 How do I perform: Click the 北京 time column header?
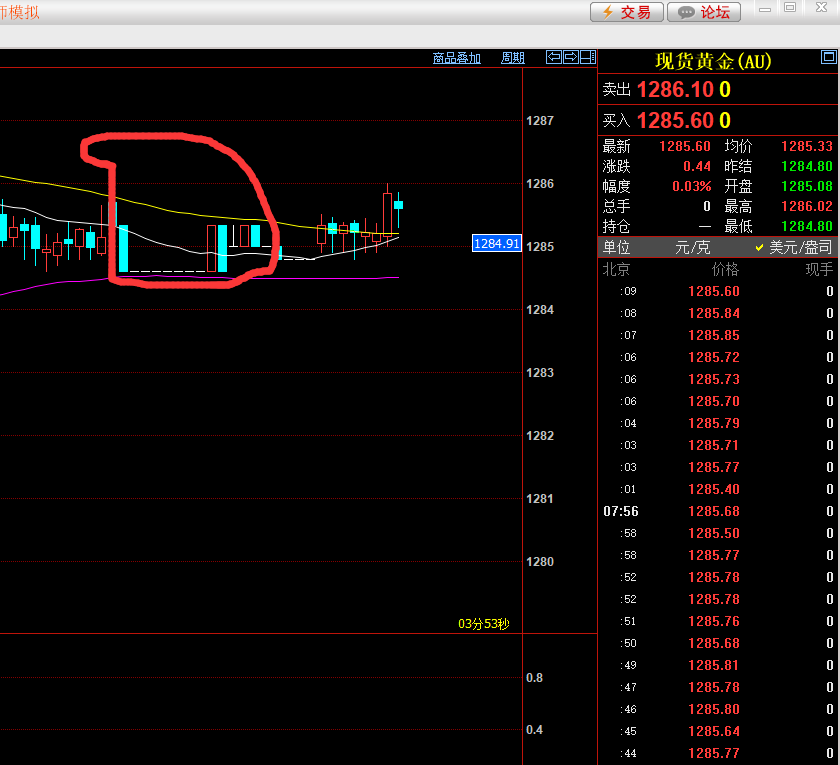pos(616,269)
